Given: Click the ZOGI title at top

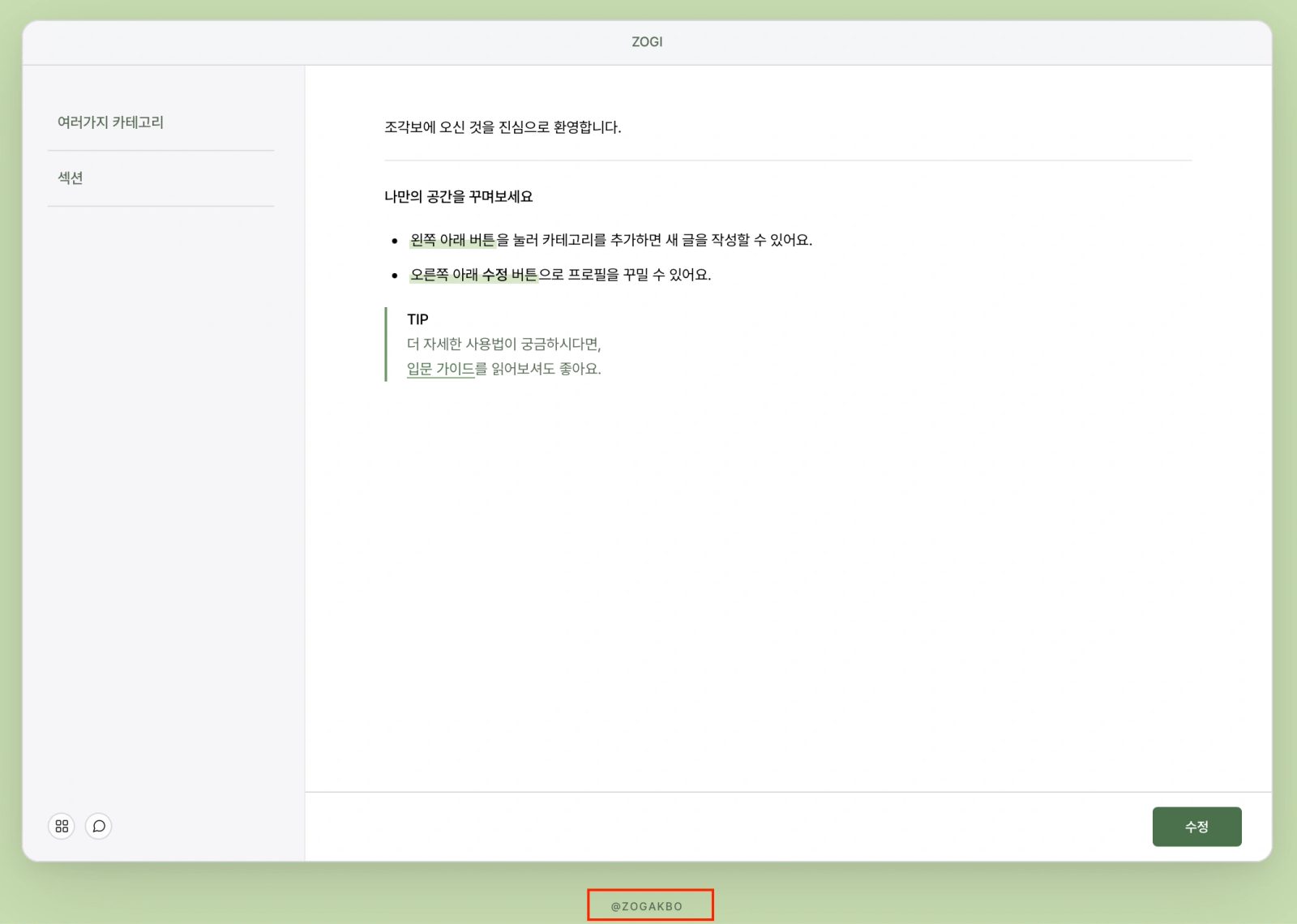Looking at the screenshot, I should click(647, 42).
